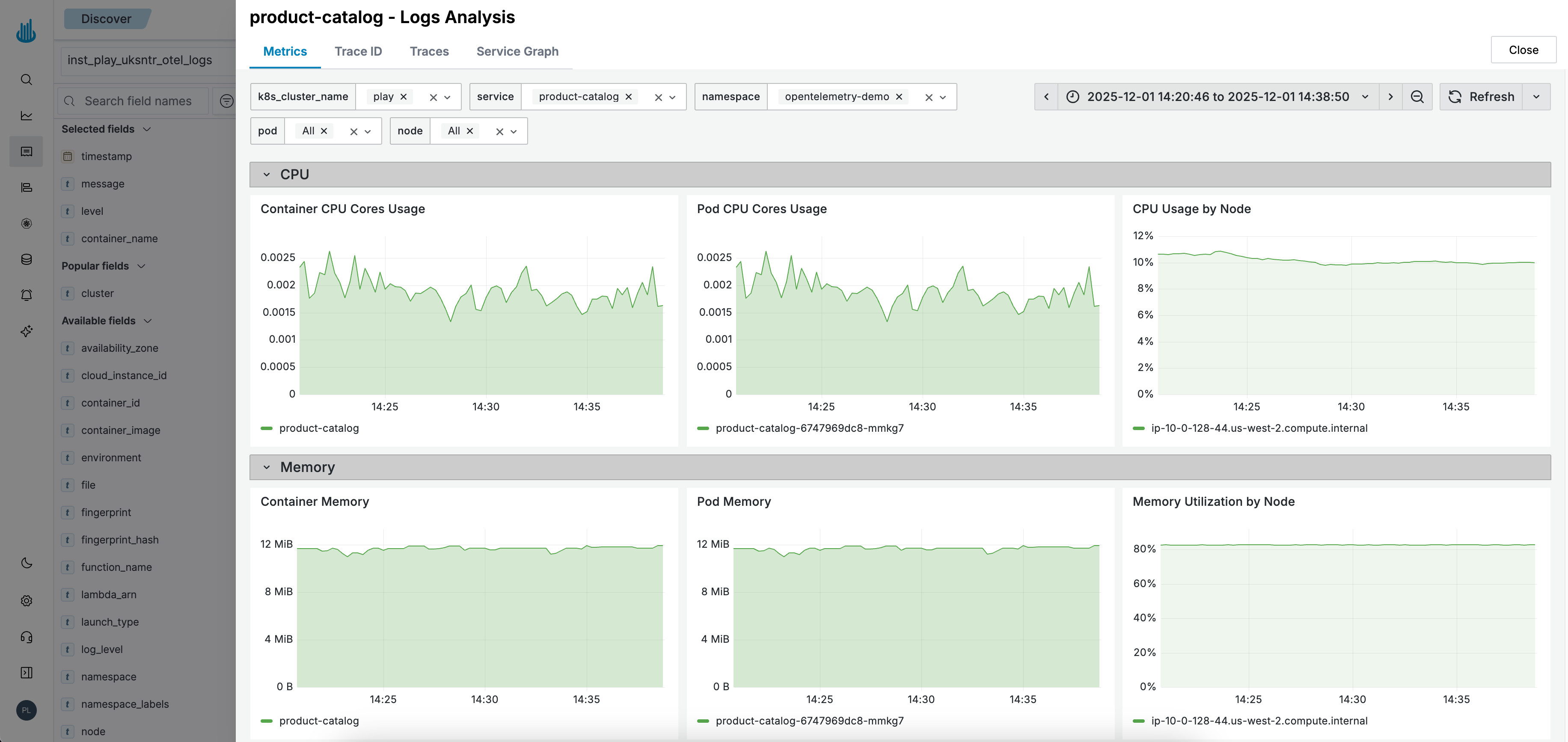Image resolution: width=1568 pixels, height=742 pixels.
Task: Open the Service Graph tab
Action: click(x=517, y=51)
